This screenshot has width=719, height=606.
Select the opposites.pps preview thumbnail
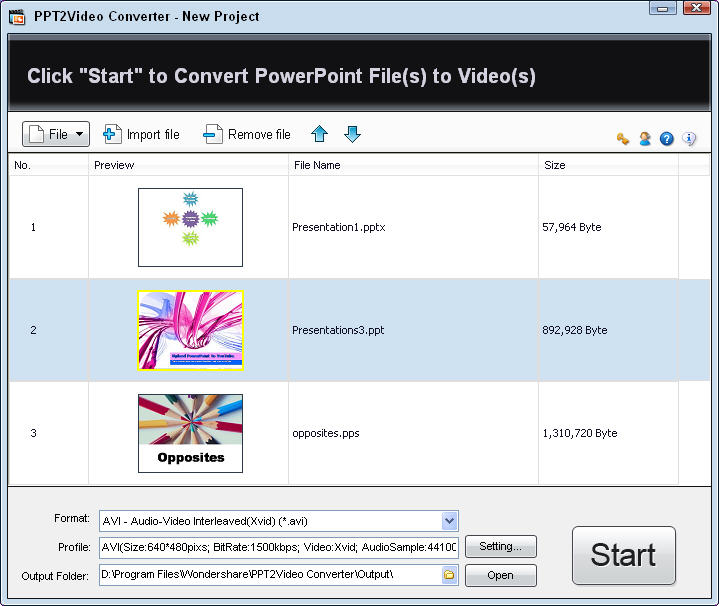[190, 433]
